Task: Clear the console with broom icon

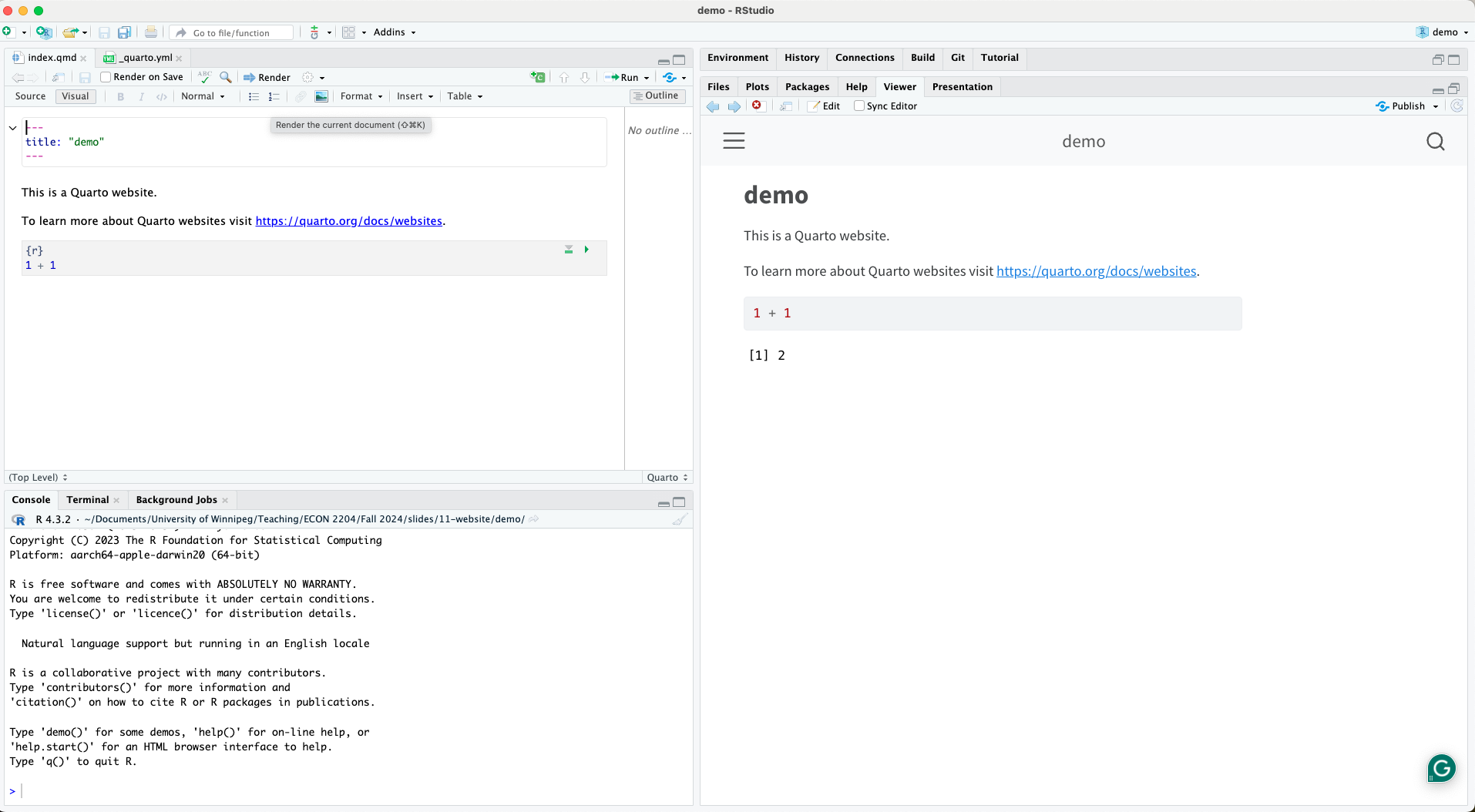Action: (679, 519)
